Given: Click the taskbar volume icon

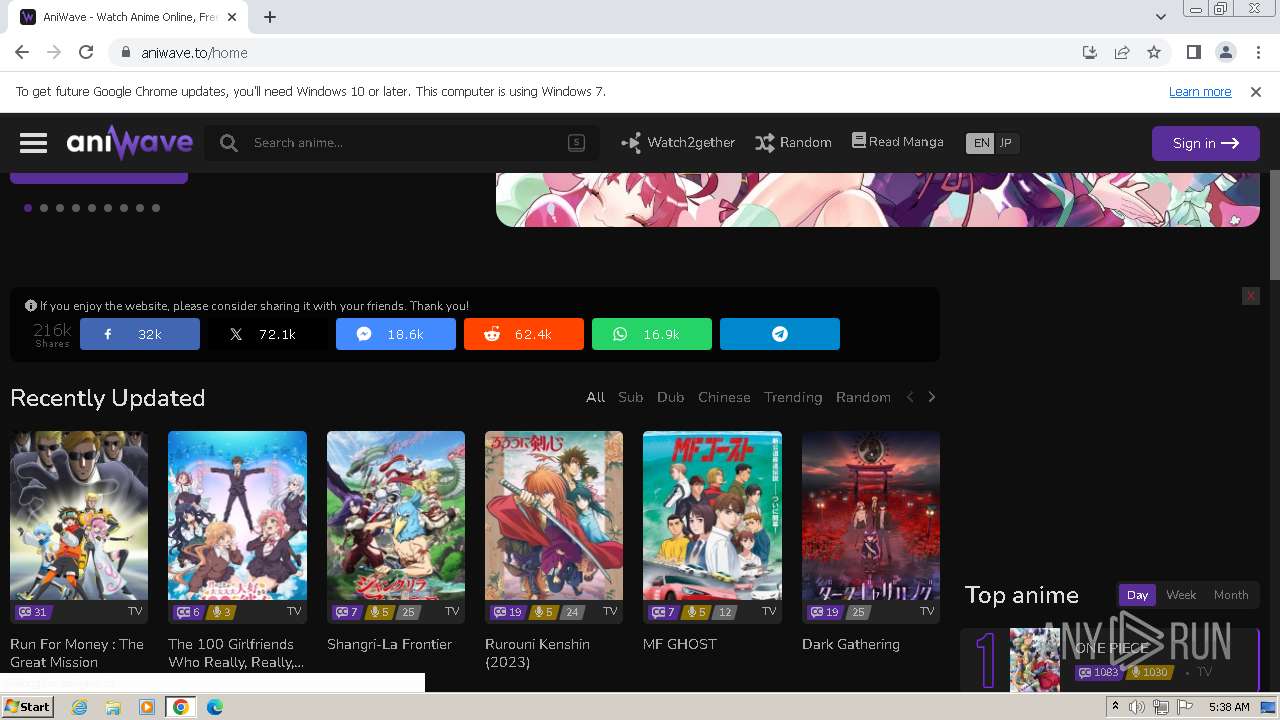Looking at the screenshot, I should (x=1137, y=707).
